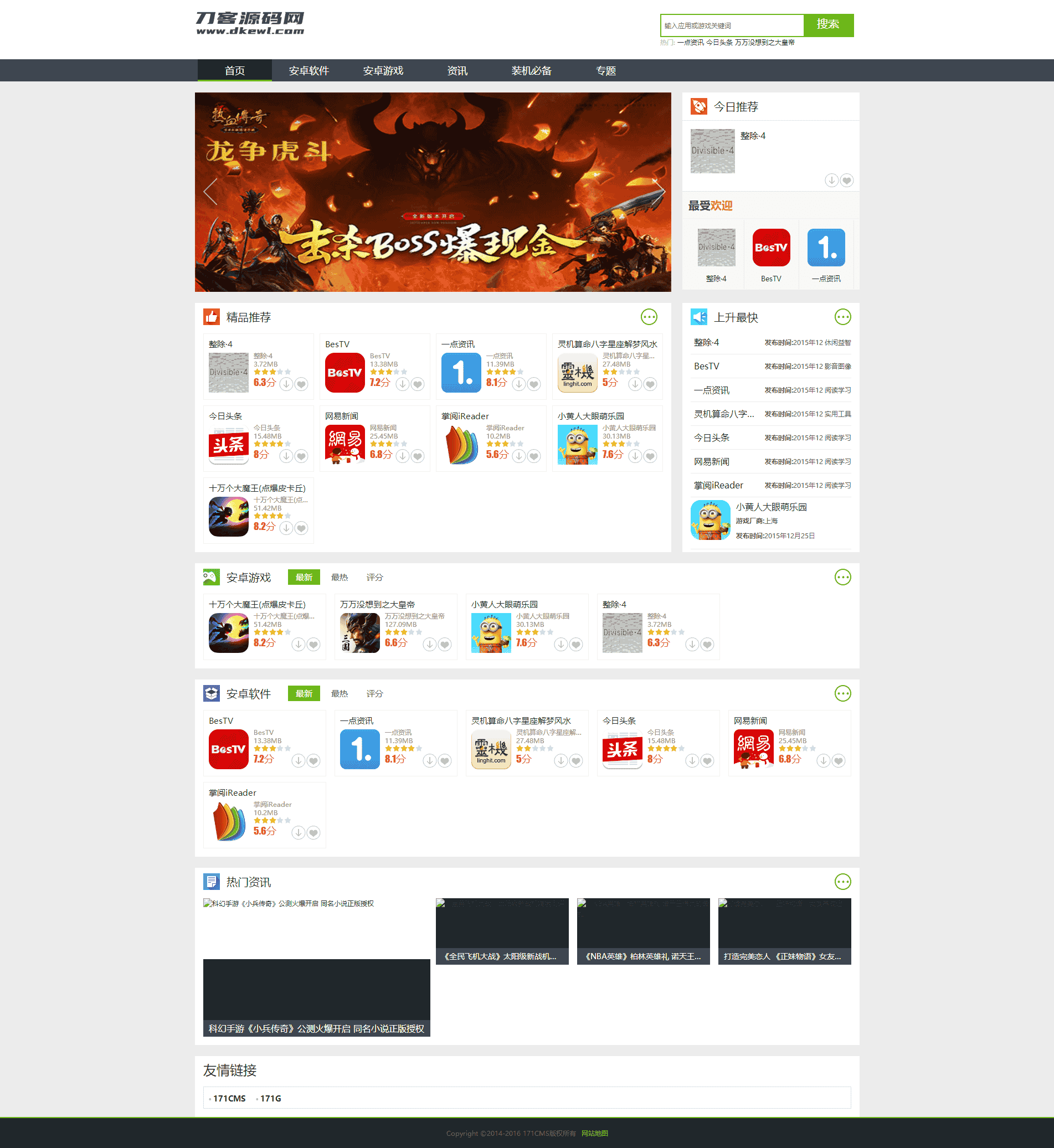Favorite 网易新闻 in 安卓软件 section

[839, 761]
